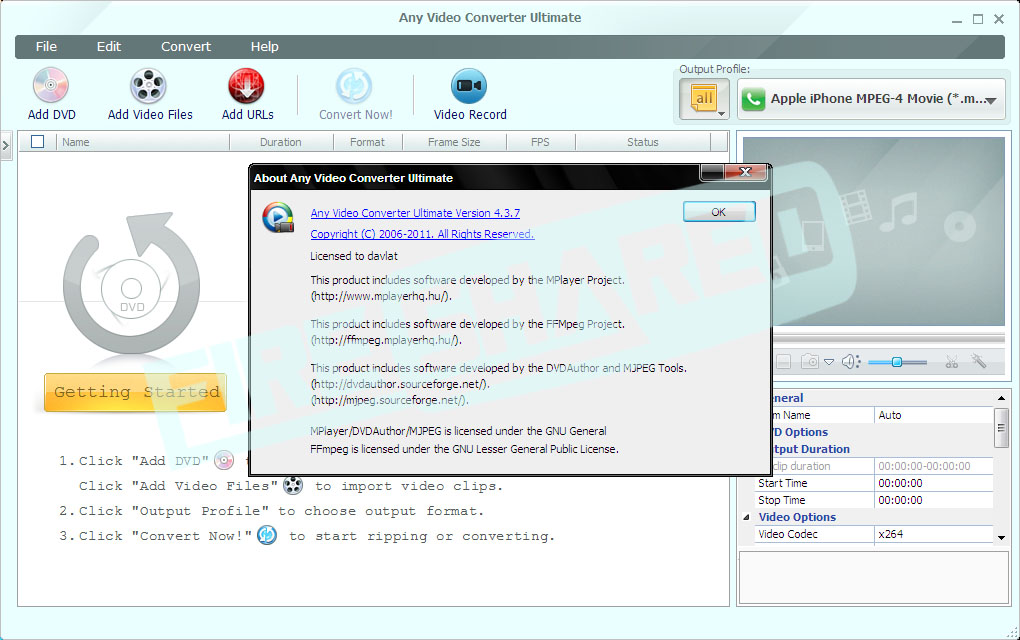Click the Add DVD disc icon
Viewport: 1020px width, 640px height.
point(51,86)
